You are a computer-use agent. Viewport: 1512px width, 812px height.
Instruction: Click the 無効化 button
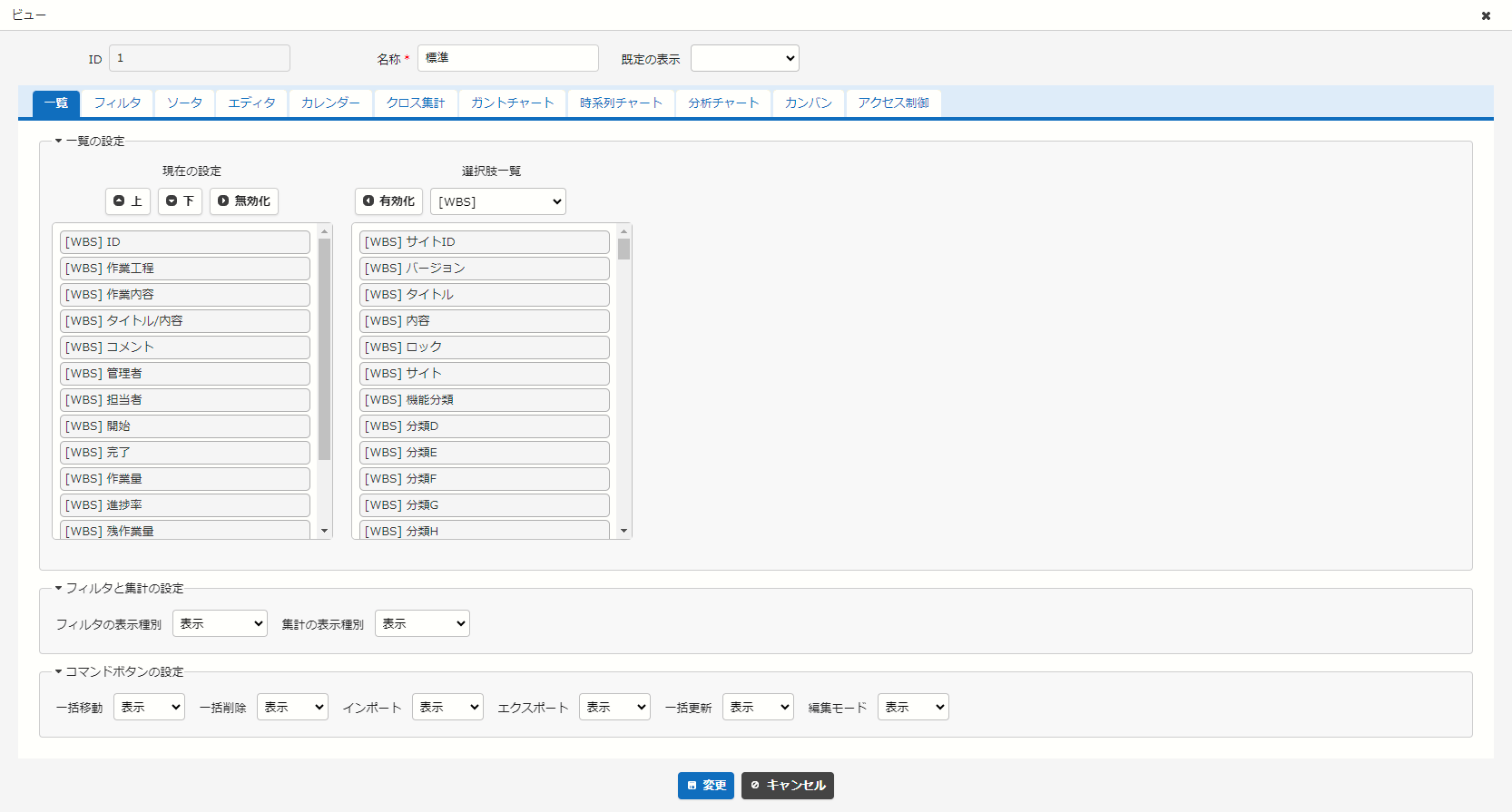coord(244,201)
